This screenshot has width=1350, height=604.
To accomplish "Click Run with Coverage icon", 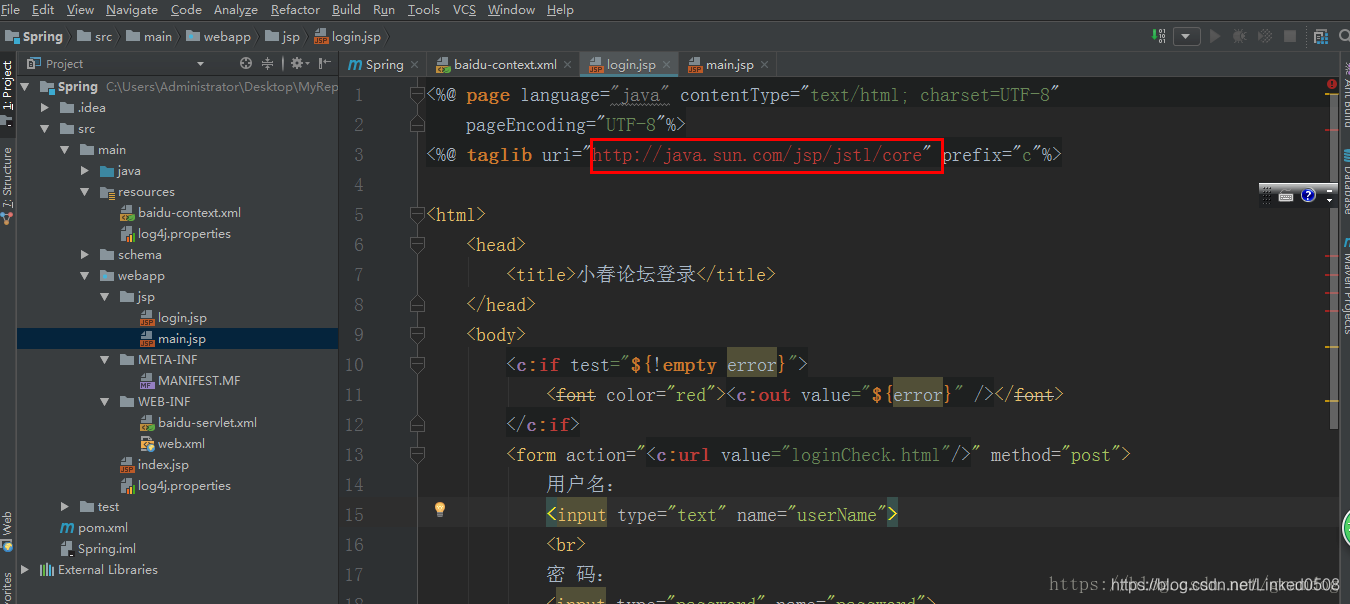I will click(1265, 36).
